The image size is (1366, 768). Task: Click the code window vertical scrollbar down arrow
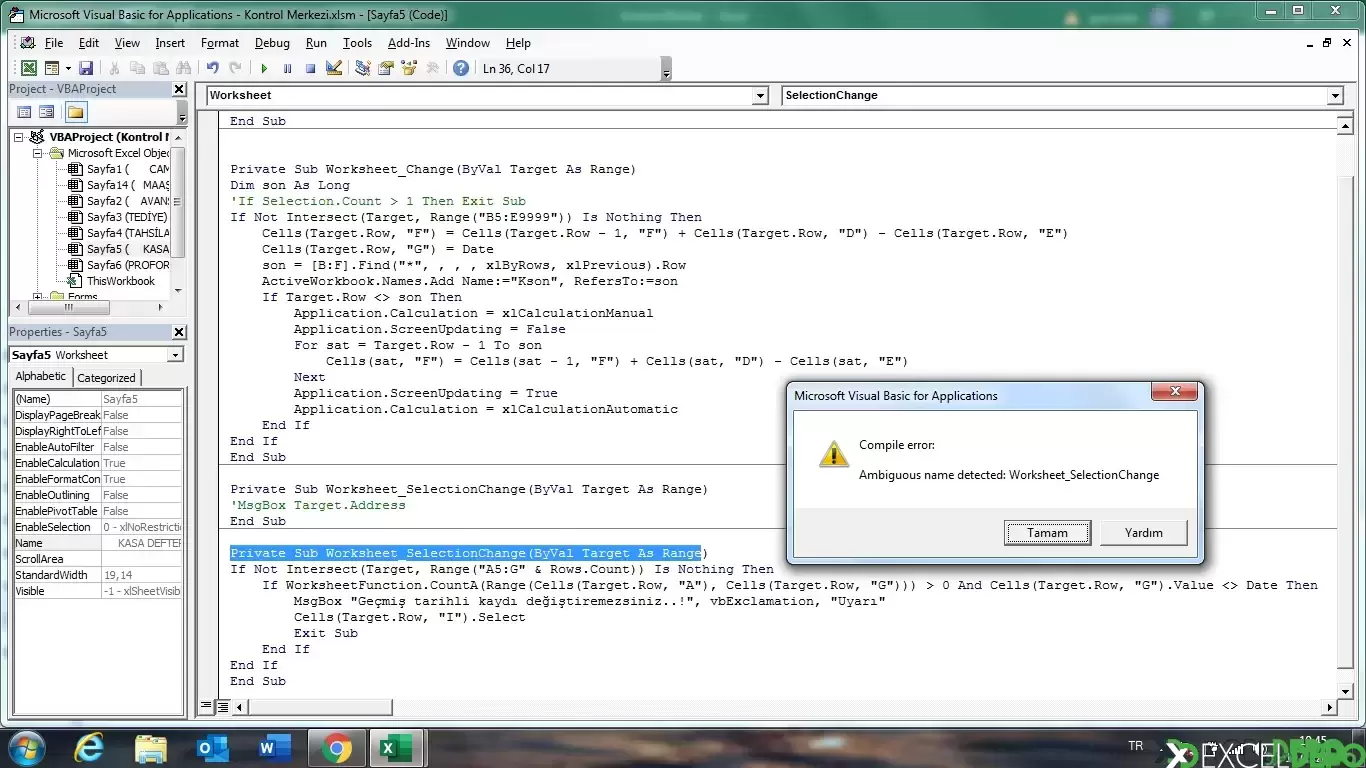[1346, 690]
